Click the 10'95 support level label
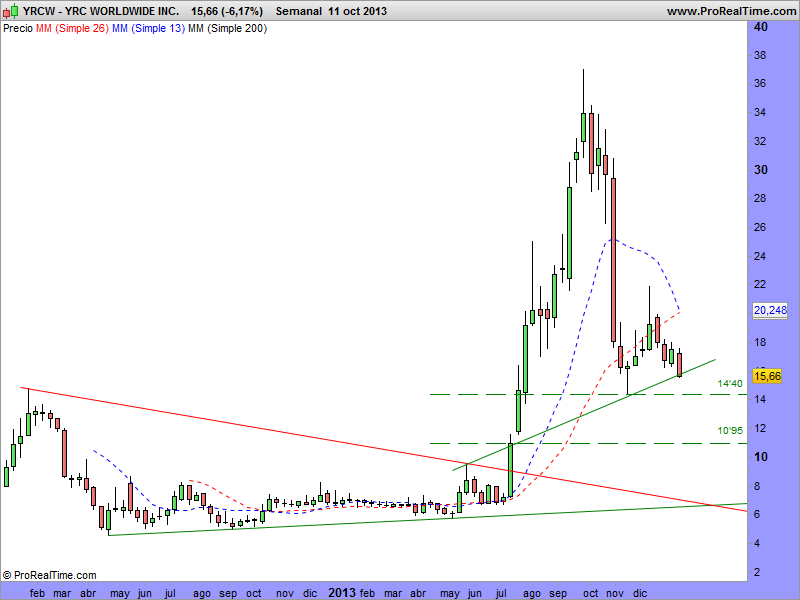The image size is (800, 600). point(729,431)
